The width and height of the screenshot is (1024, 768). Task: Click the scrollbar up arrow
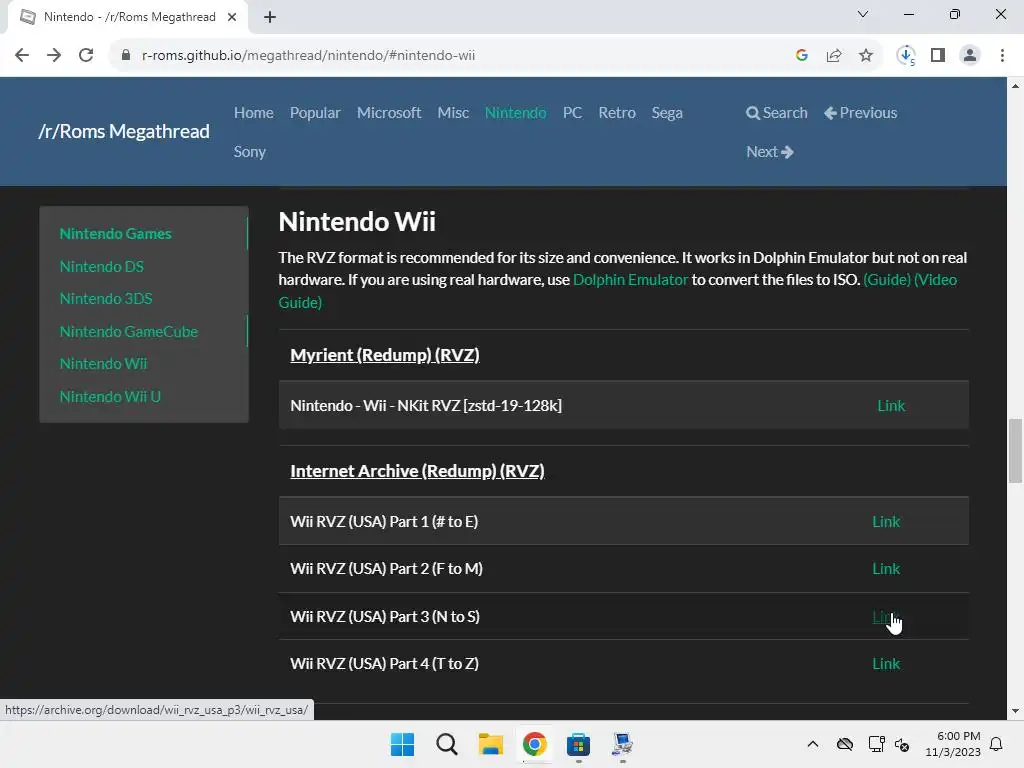(x=1015, y=86)
